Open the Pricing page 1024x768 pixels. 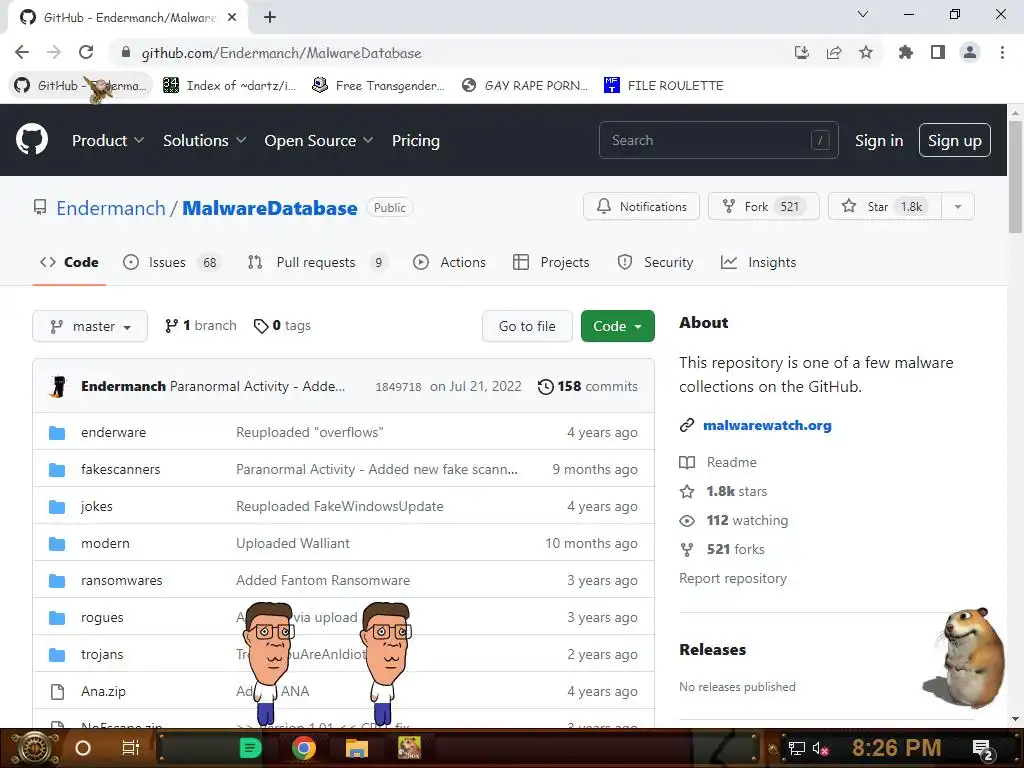pos(415,140)
